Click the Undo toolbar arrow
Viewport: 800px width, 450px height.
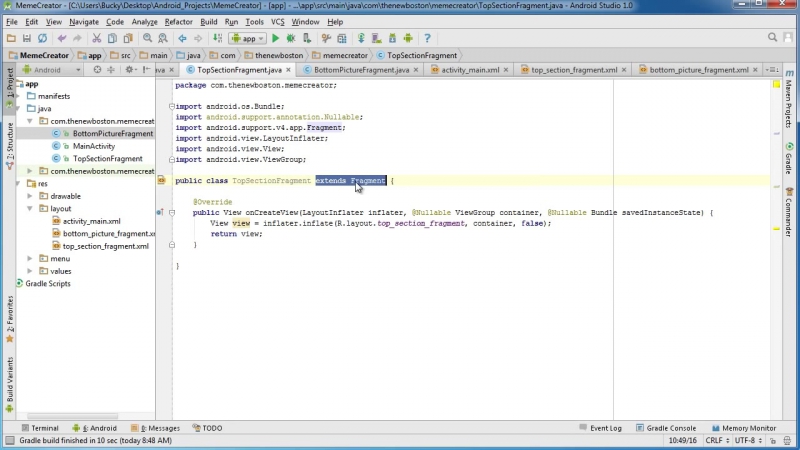point(62,38)
